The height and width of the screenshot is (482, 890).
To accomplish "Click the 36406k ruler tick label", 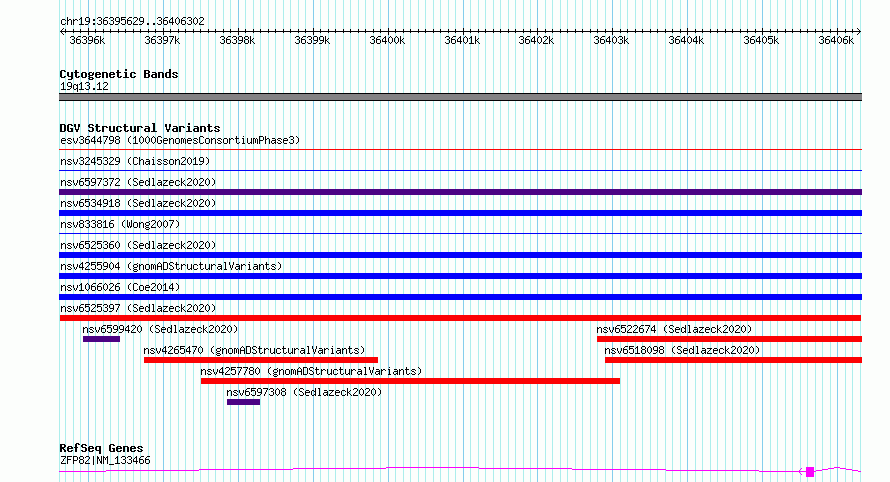I will 836,40.
